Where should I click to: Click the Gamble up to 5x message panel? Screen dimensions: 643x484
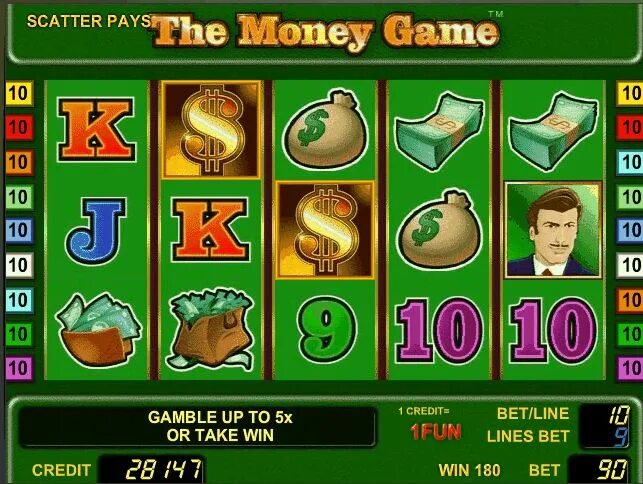click(197, 427)
